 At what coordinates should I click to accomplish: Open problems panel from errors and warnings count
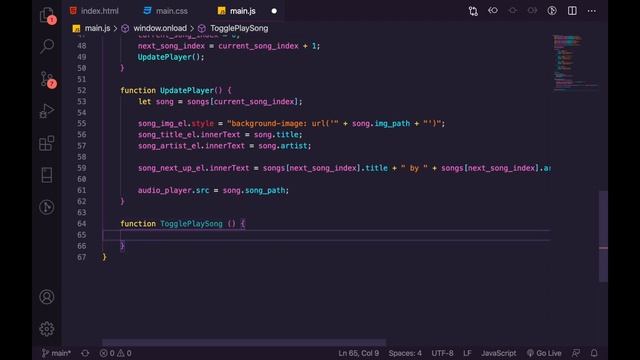[x=116, y=353]
